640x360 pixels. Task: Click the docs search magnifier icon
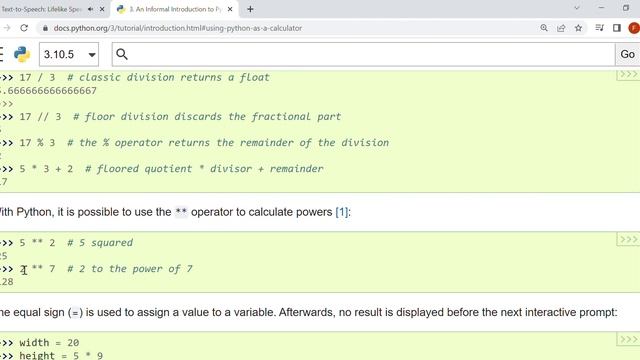pos(122,54)
